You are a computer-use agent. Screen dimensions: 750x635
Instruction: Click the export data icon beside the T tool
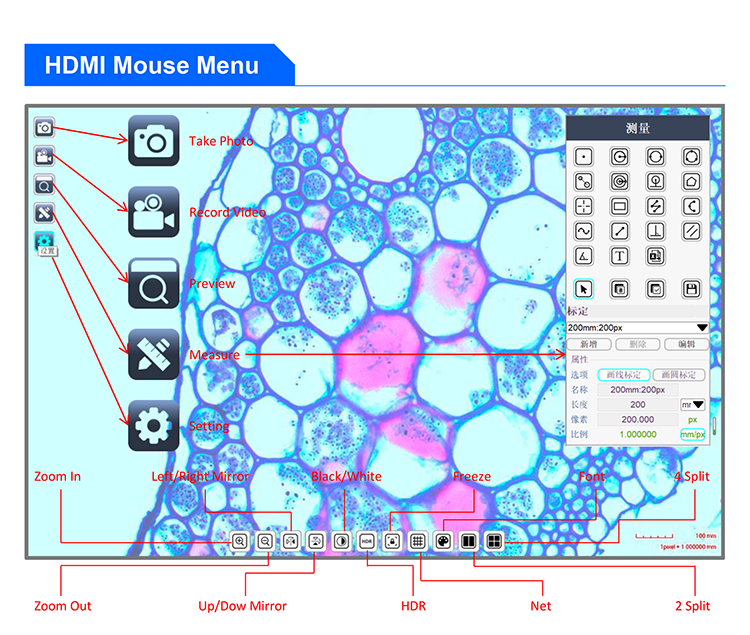click(x=655, y=256)
